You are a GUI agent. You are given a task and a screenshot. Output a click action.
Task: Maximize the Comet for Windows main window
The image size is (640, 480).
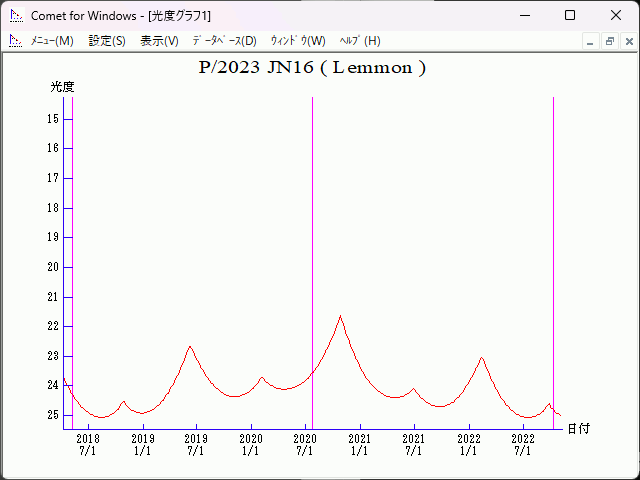click(570, 16)
